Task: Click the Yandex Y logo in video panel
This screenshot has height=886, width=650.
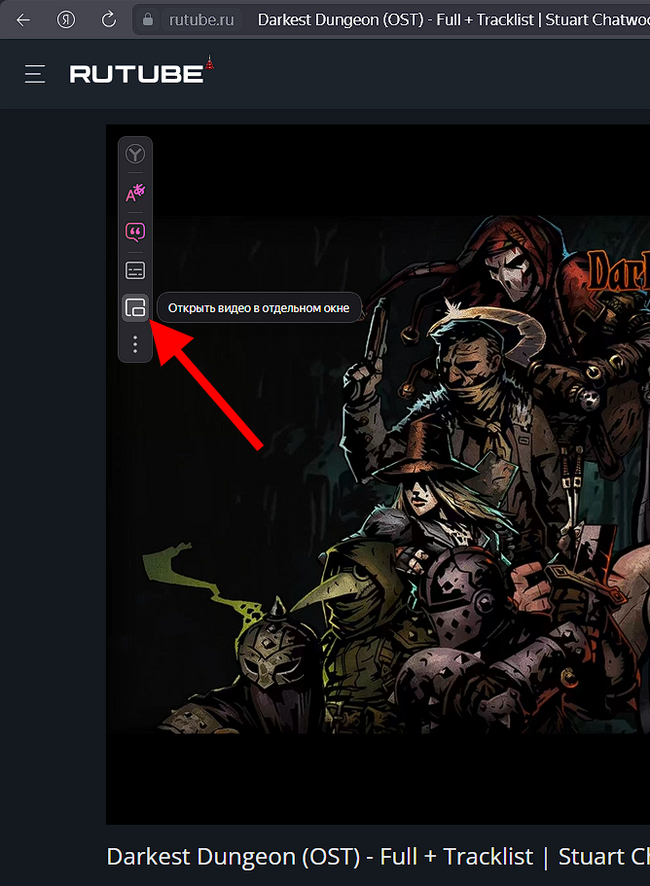Action: pyautogui.click(x=135, y=154)
